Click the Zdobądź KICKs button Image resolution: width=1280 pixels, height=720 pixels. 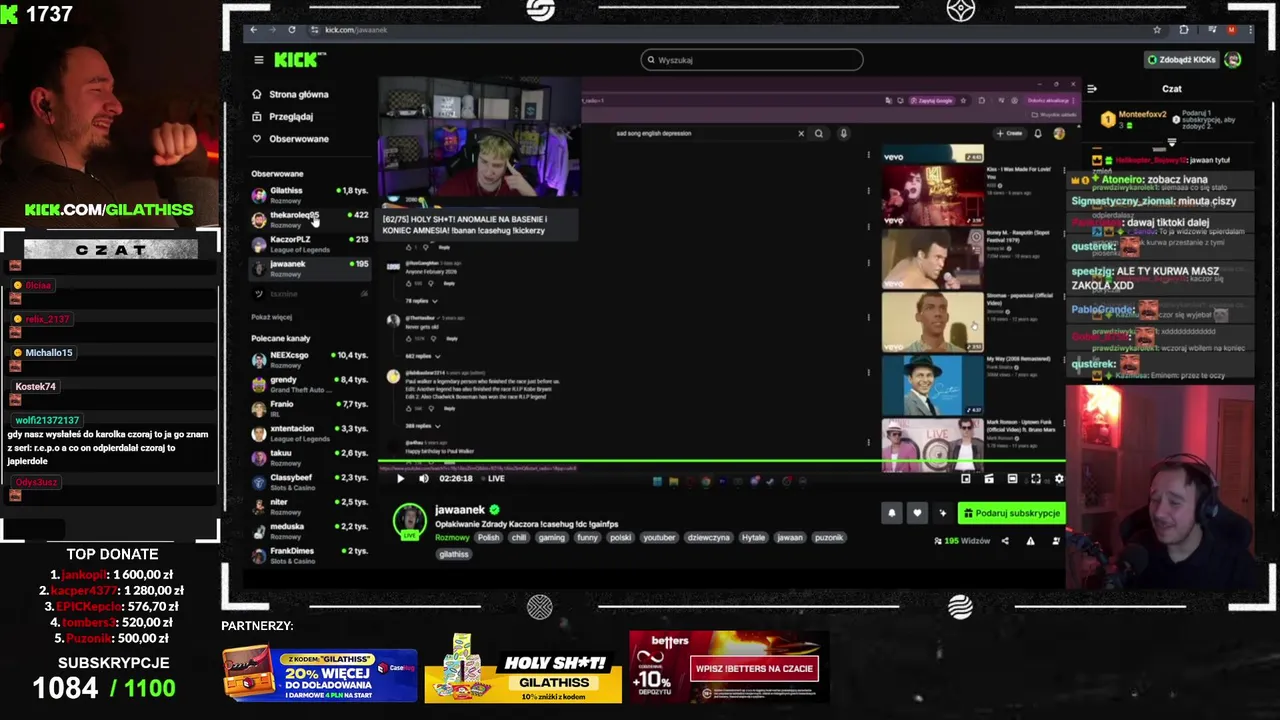(x=1183, y=60)
